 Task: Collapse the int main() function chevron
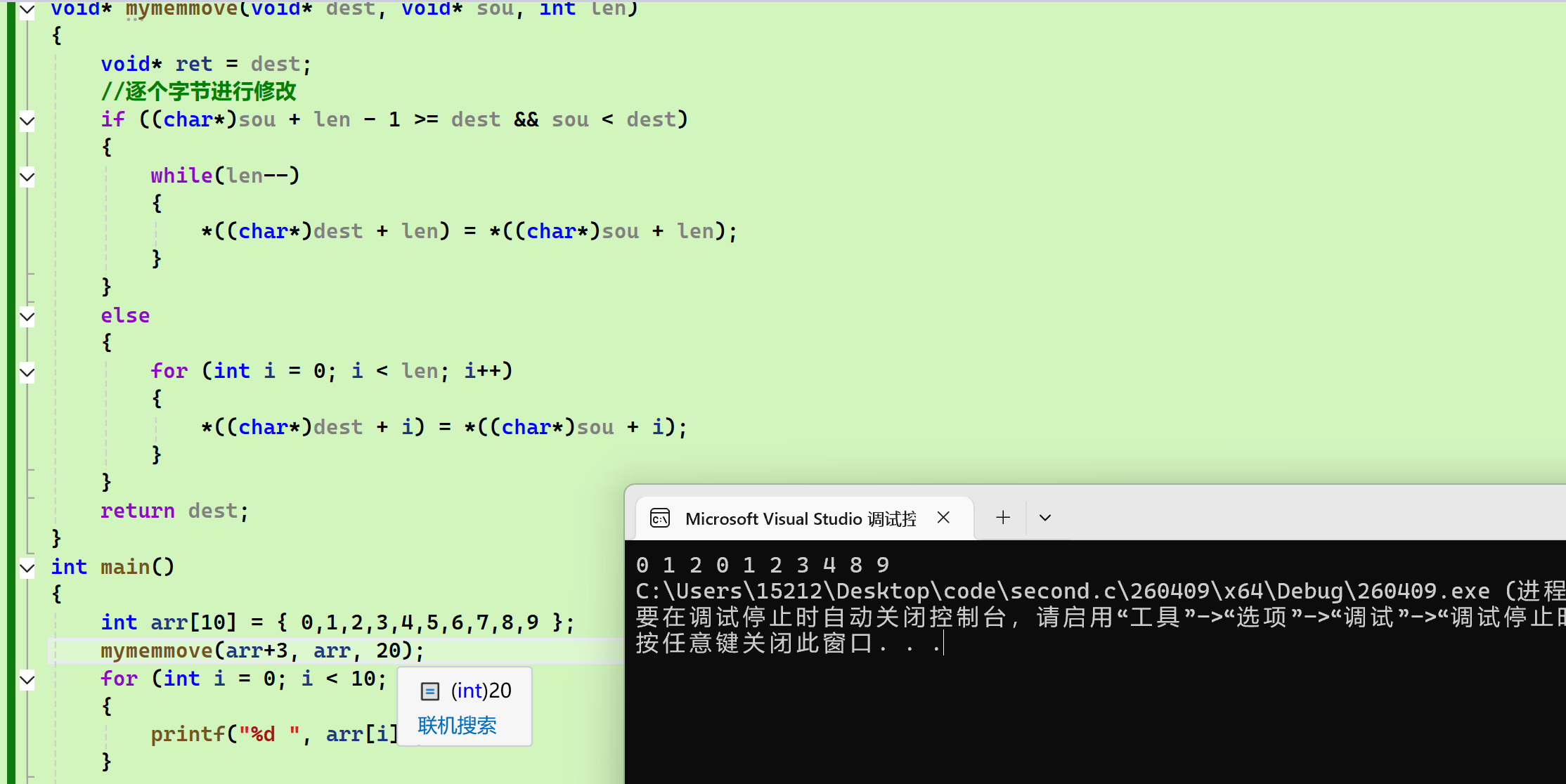click(x=27, y=568)
